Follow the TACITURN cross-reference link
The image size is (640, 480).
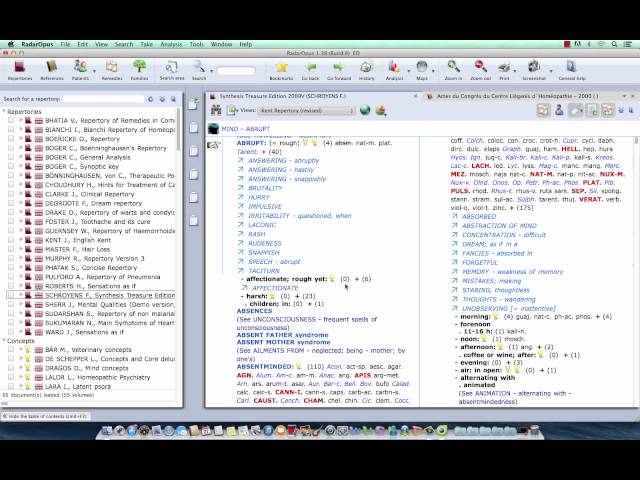(x=264, y=271)
